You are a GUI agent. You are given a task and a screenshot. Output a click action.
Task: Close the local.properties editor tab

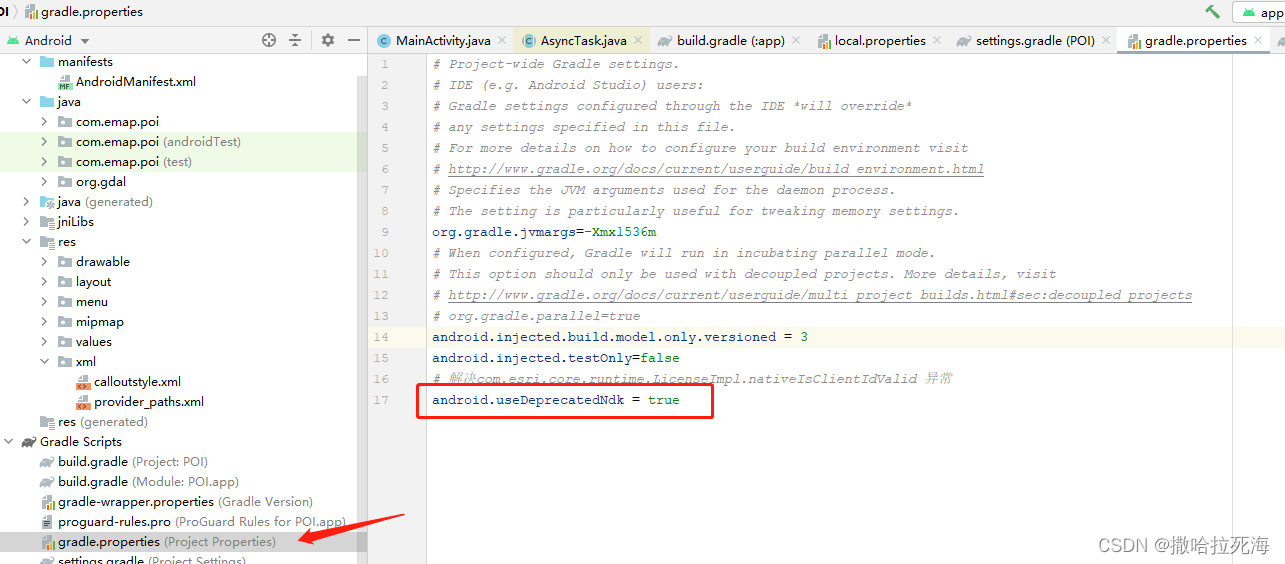936,41
